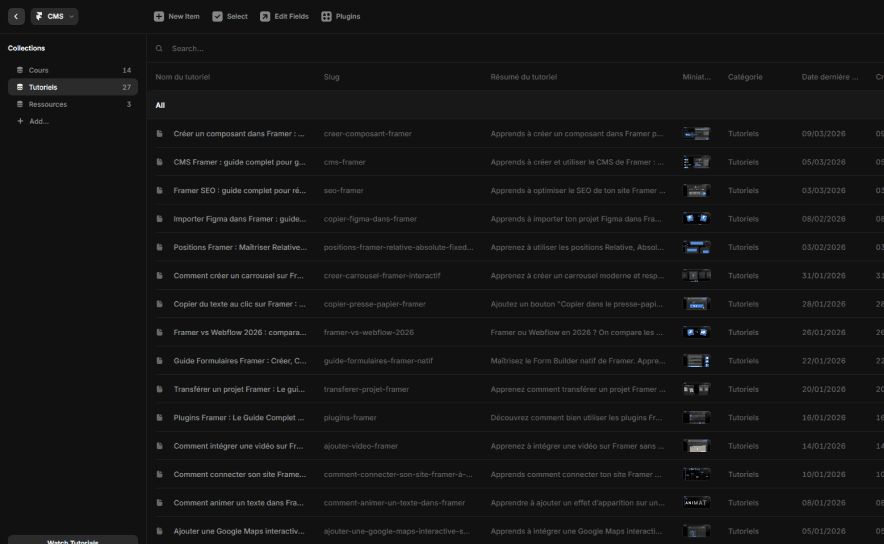Click the Résumé du tutoriel column header

pos(523,77)
